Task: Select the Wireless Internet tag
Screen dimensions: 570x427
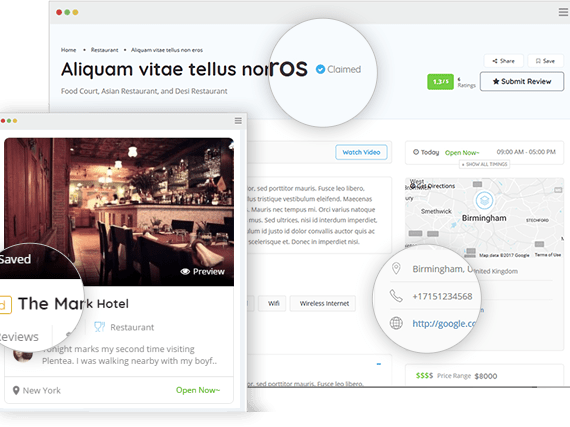Action: point(324,303)
